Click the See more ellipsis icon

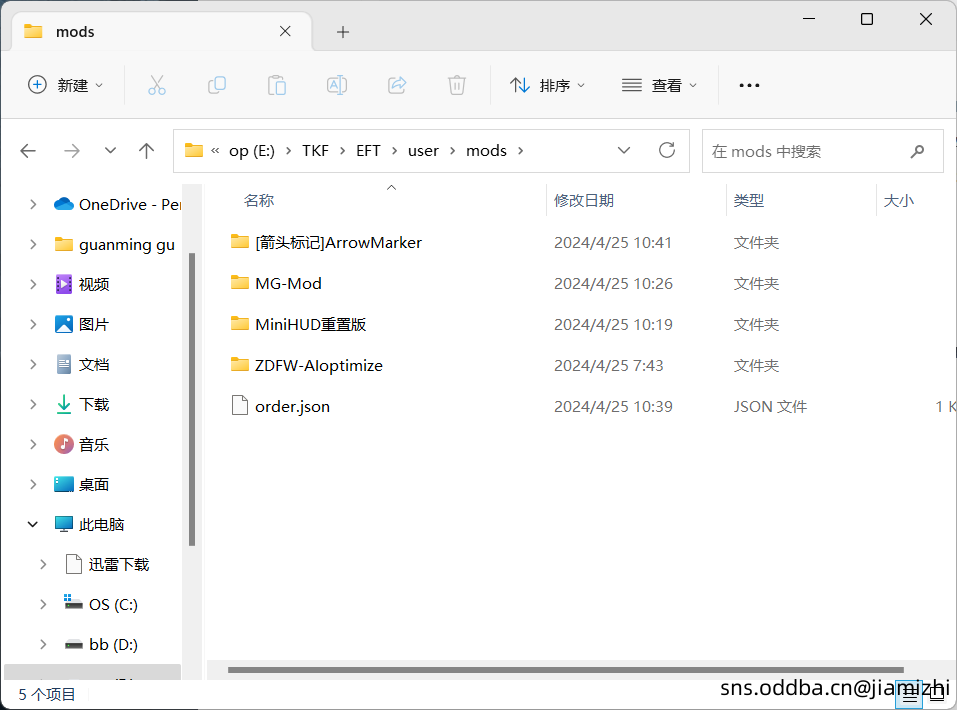[x=749, y=85]
